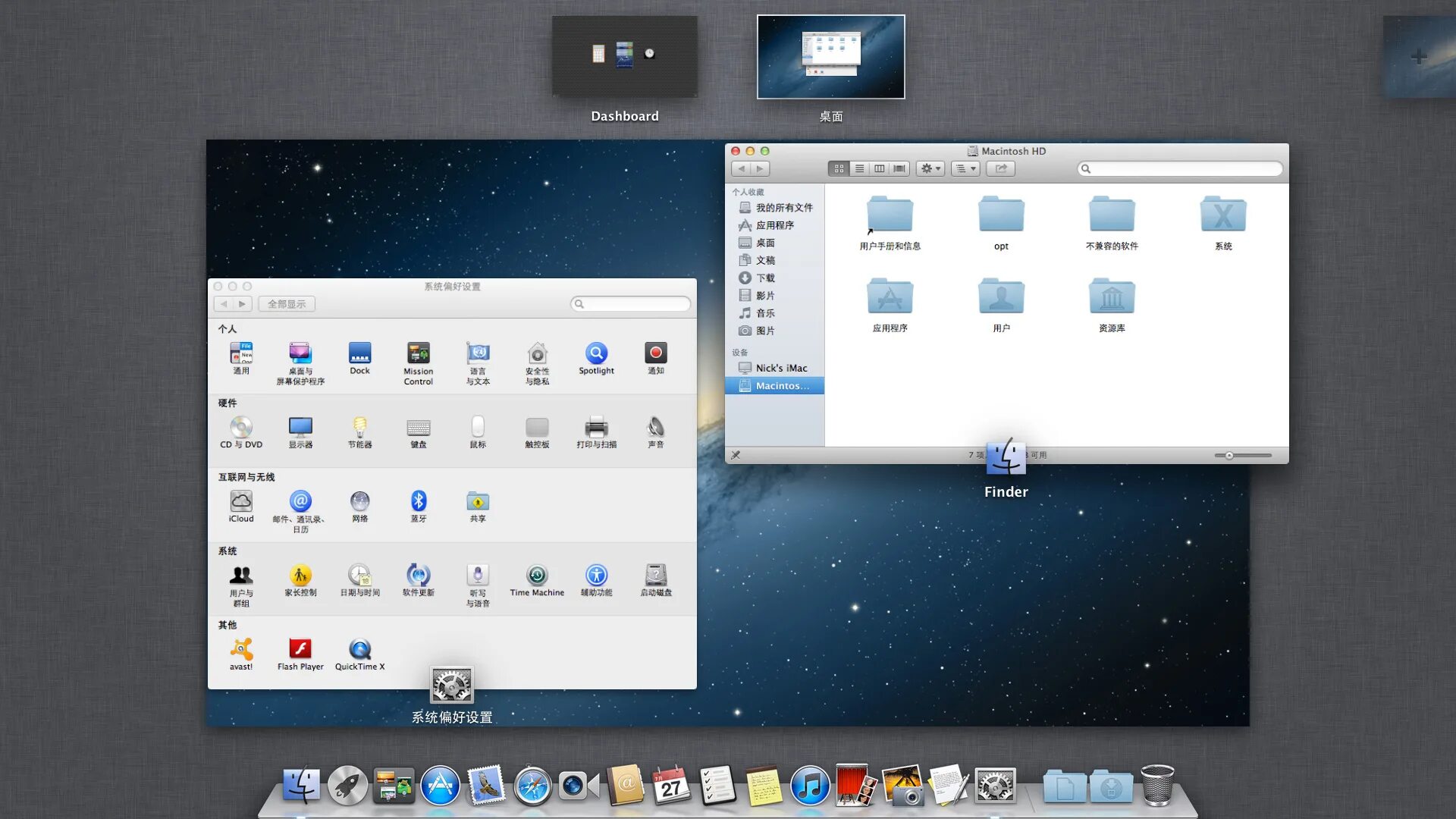
Task: Open the iCloud preferences icon
Action: [x=241, y=502]
